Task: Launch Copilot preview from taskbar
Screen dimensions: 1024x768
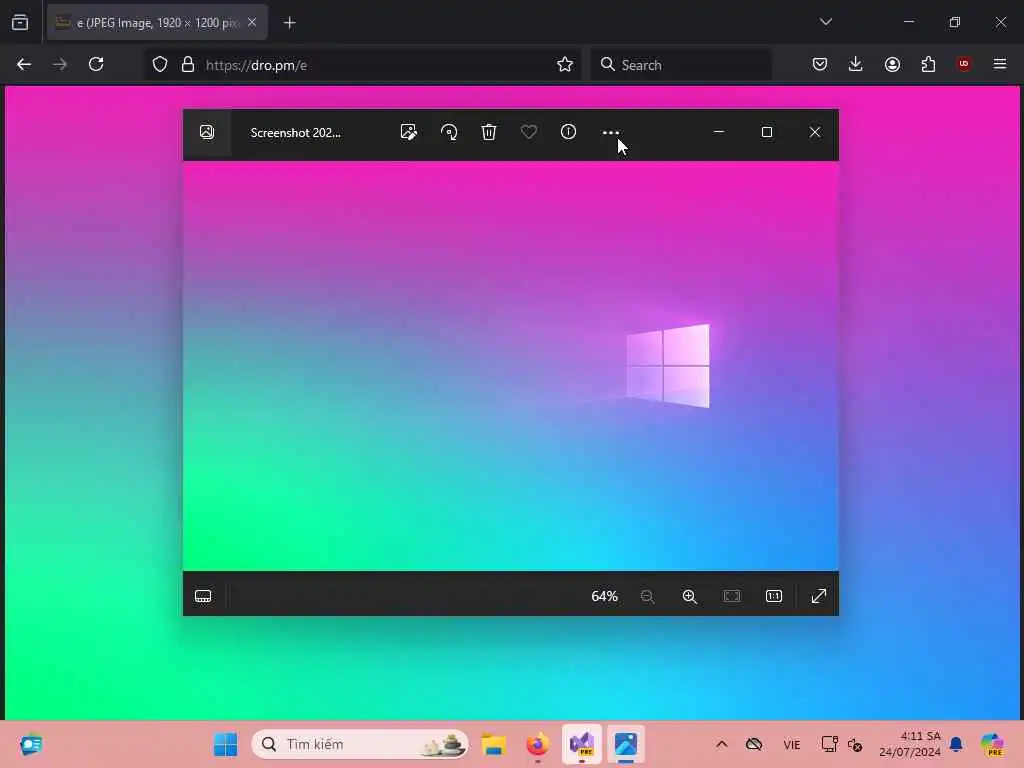Action: coord(993,744)
